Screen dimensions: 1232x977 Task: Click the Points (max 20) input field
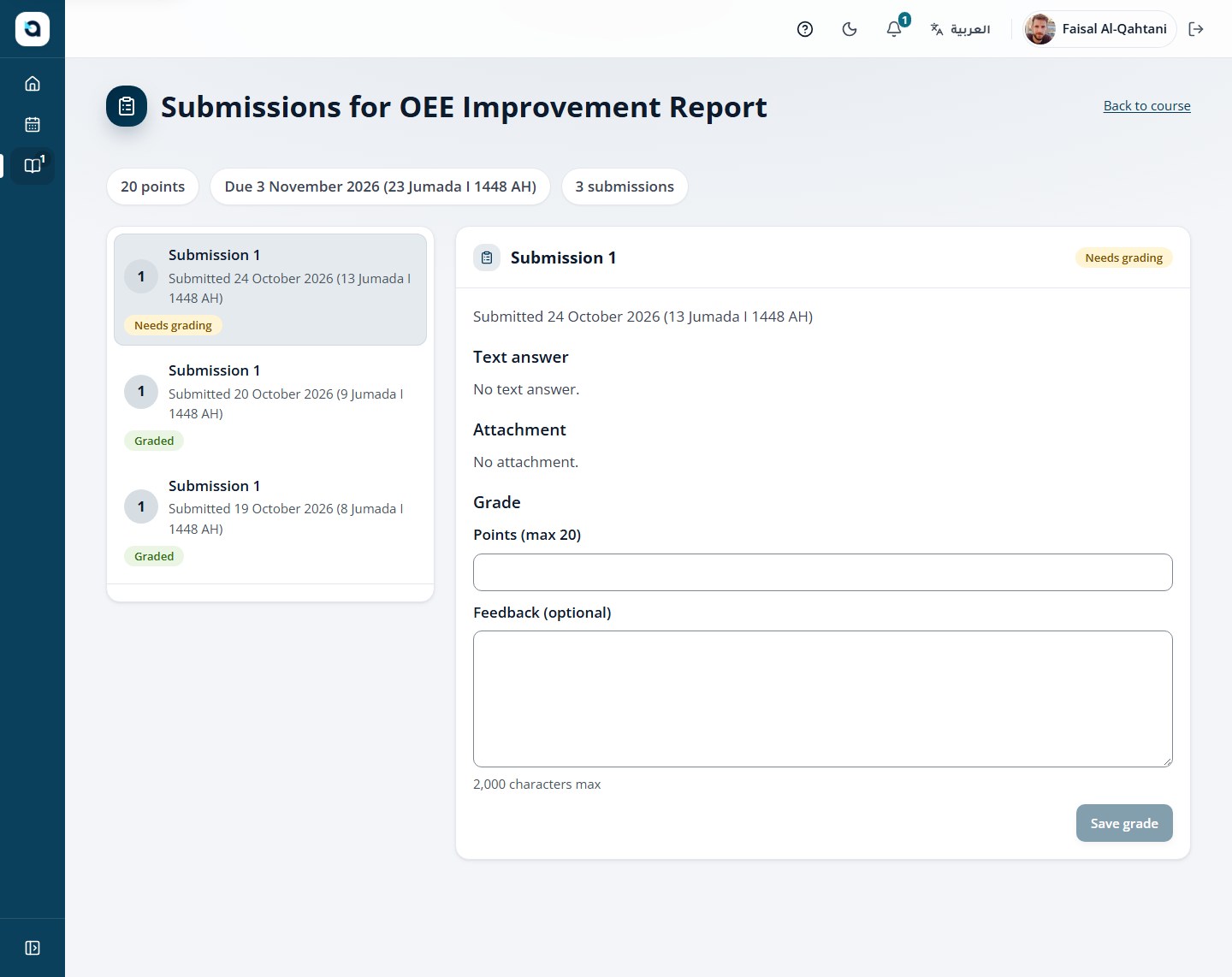(823, 572)
